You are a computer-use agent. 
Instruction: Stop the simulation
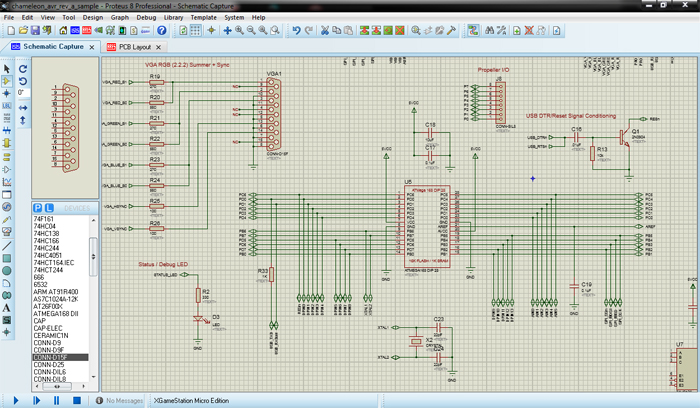pos(77,400)
